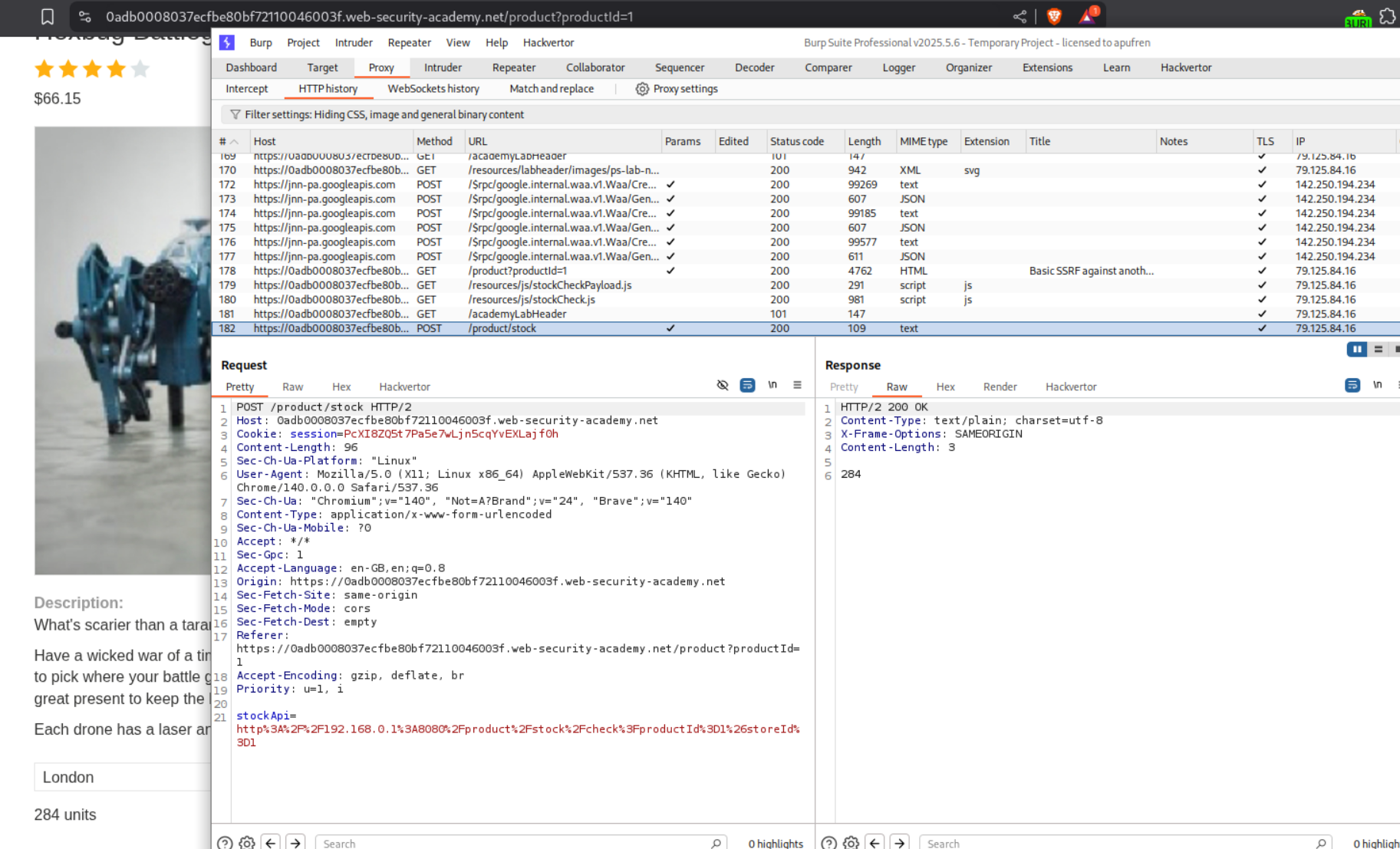Click the Request panel search field
This screenshot has height=849, width=1400.
[514, 843]
